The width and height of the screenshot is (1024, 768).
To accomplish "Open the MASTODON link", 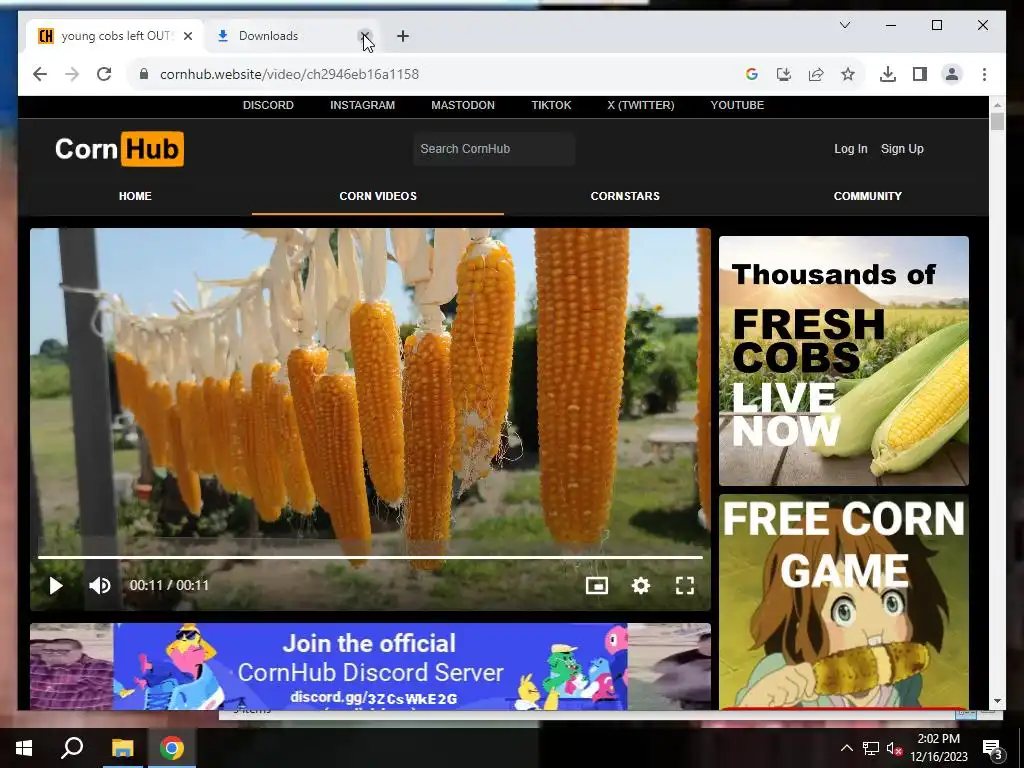I will coord(463,105).
